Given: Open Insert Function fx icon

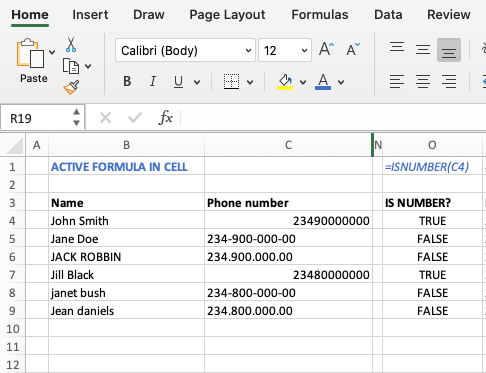Looking at the screenshot, I should point(166,118).
